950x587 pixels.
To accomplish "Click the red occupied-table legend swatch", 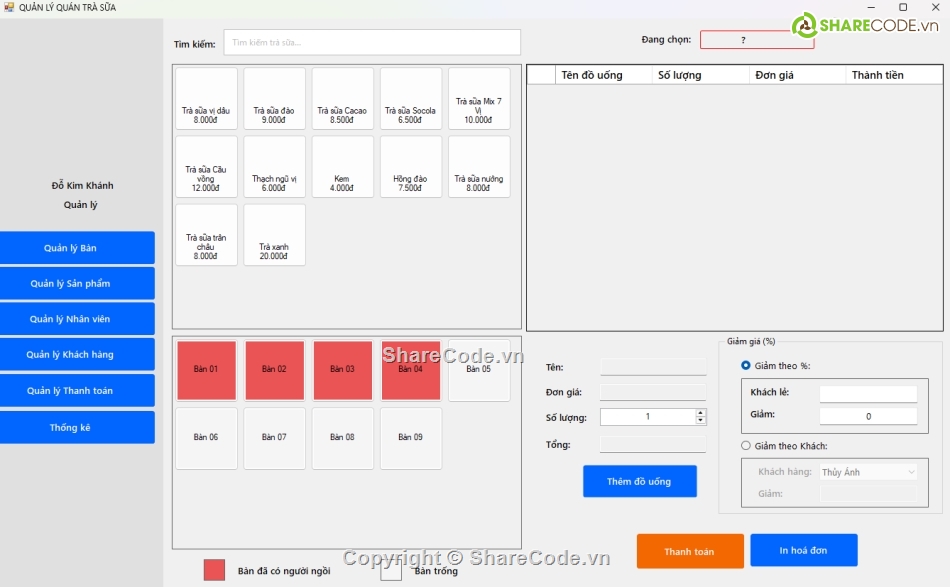I will point(215,570).
